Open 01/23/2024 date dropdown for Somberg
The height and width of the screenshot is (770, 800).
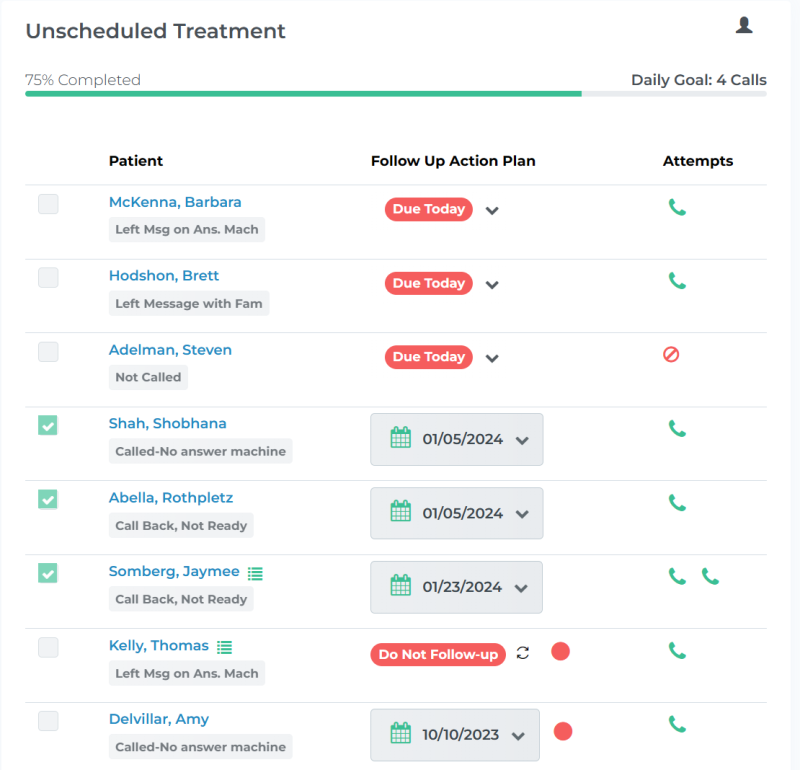point(521,587)
